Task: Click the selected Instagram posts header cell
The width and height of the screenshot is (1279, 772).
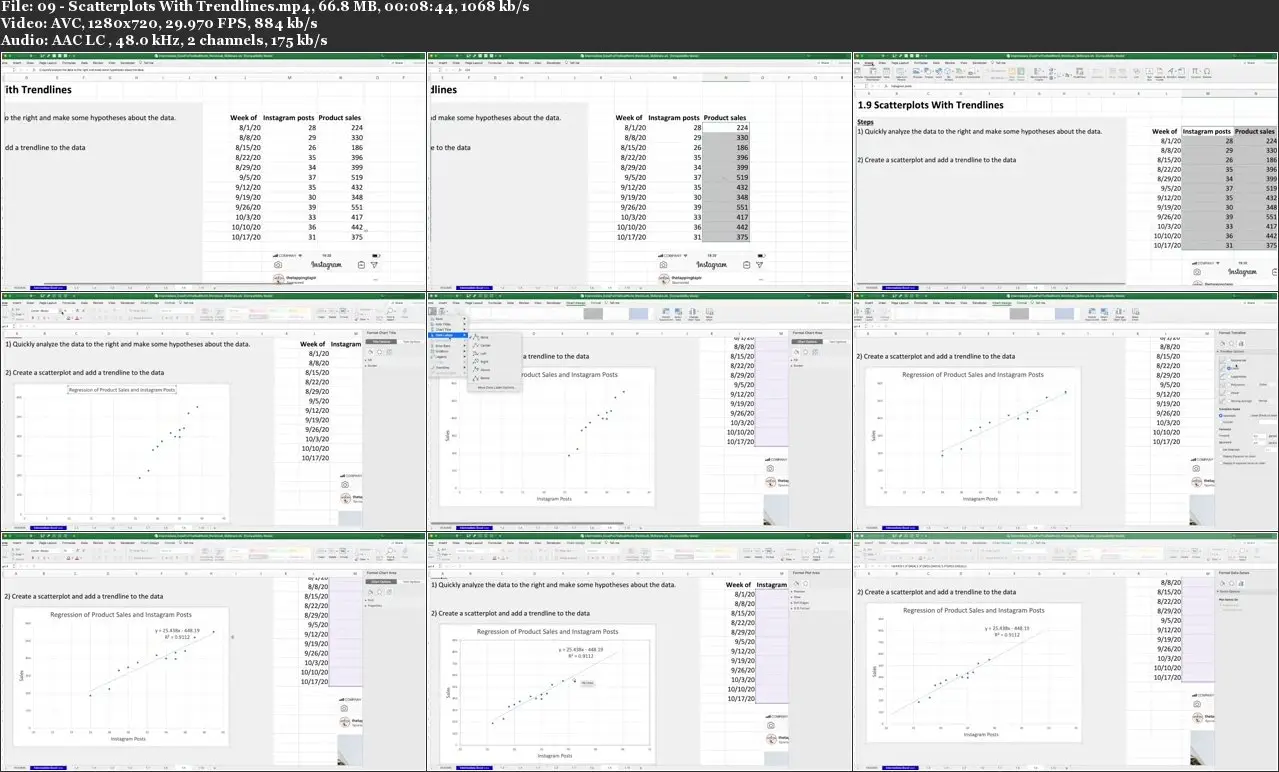Action: coord(1207,131)
